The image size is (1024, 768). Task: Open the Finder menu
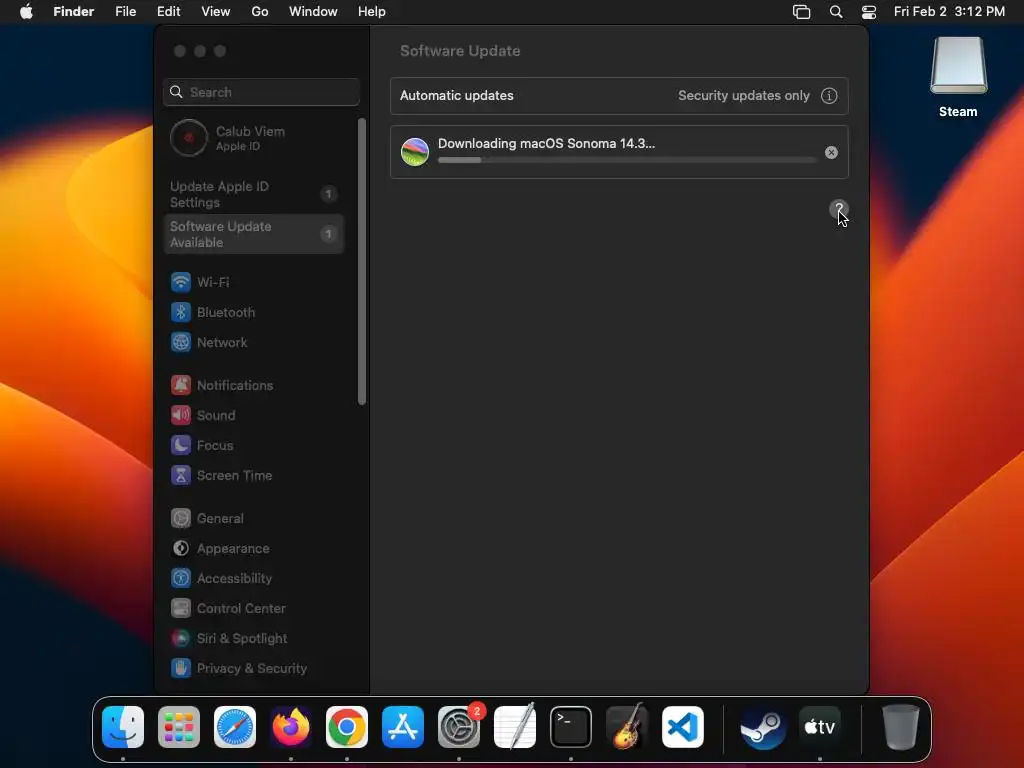[73, 12]
